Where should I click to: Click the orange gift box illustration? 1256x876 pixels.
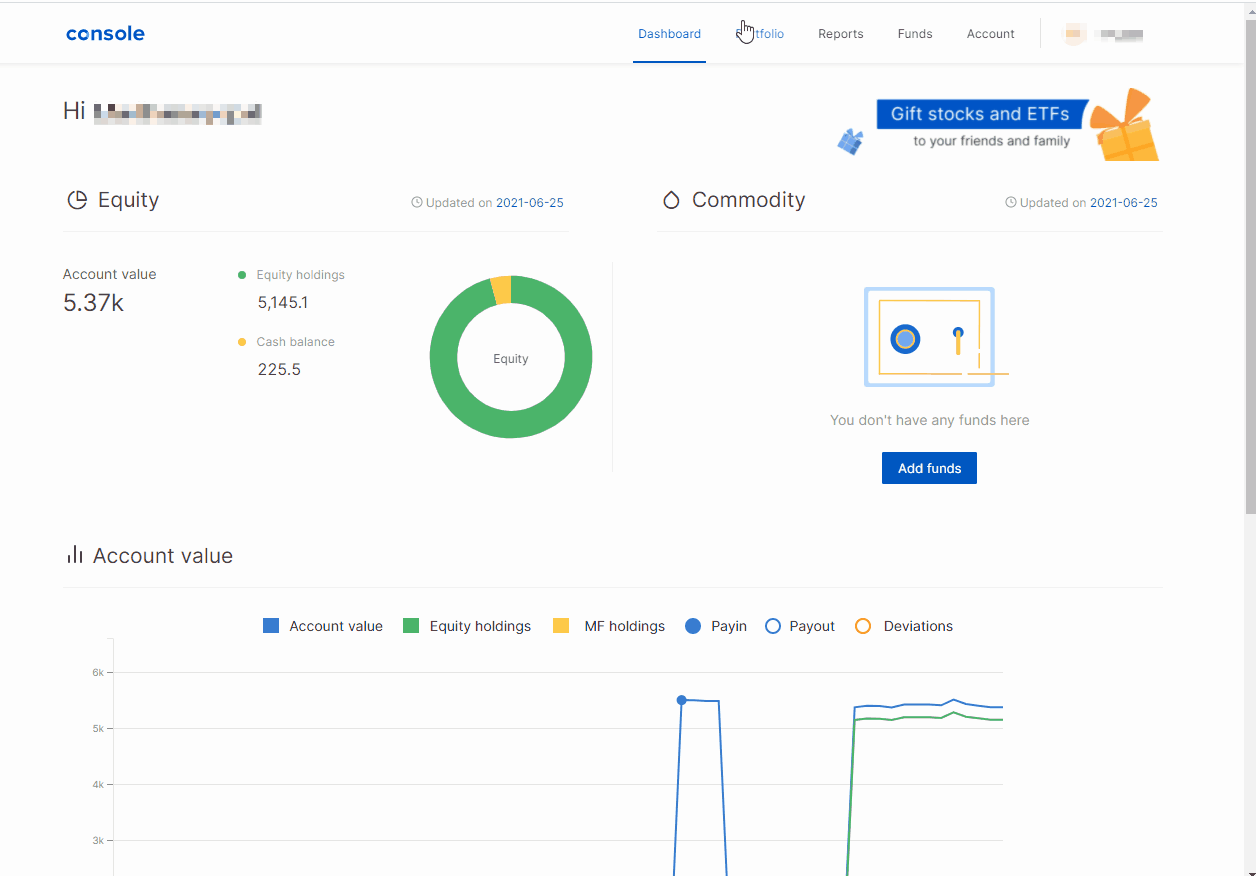point(1125,127)
